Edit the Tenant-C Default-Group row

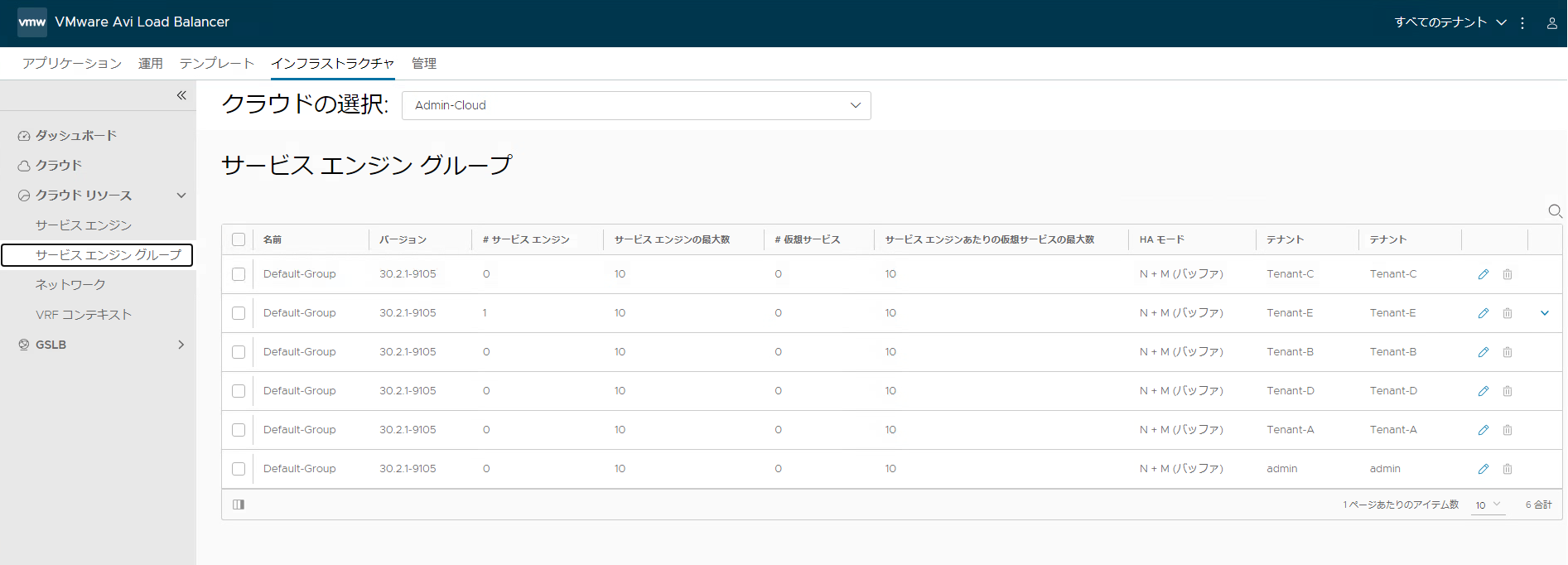[1484, 274]
